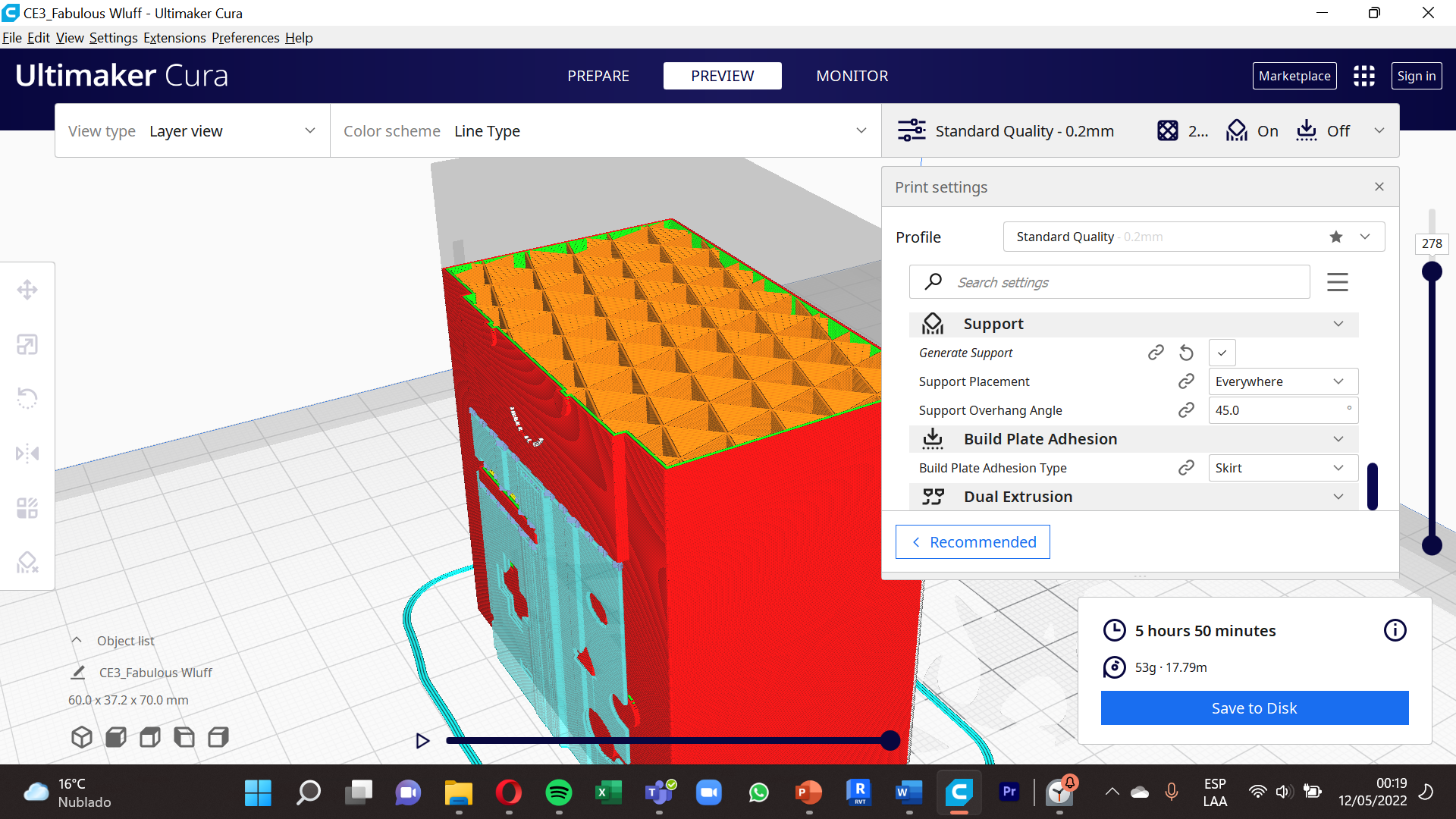The width and height of the screenshot is (1456, 819).
Task: Click the adhesion Off icon in summary
Action: pos(1307,130)
